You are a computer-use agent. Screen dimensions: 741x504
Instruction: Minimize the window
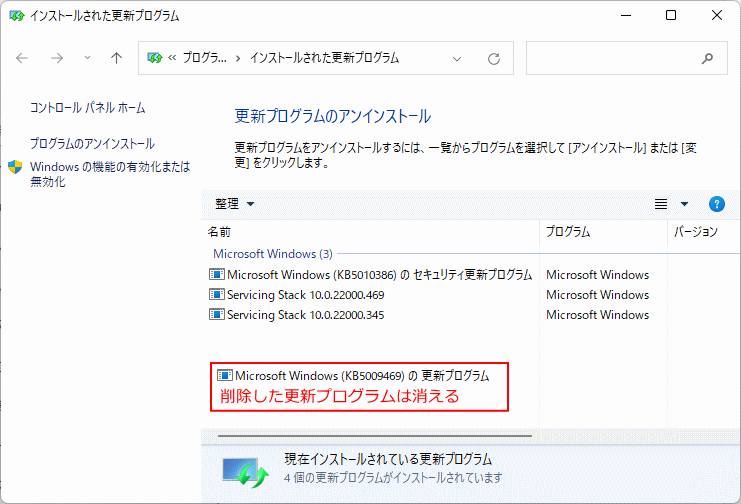[x=626, y=16]
